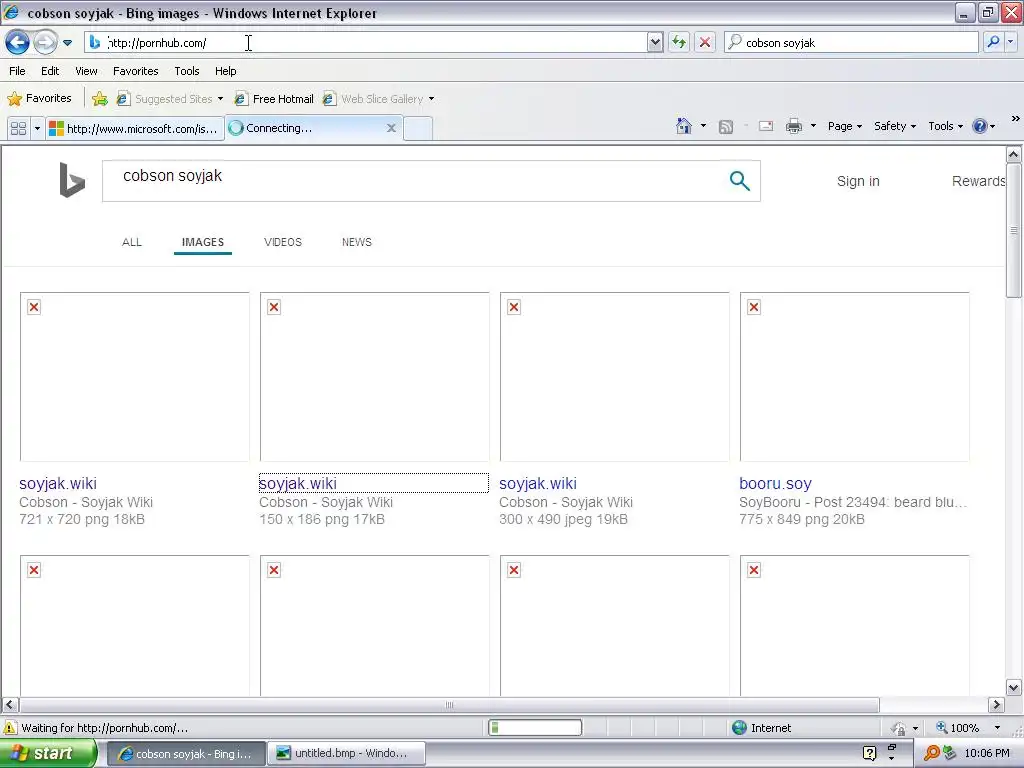Click the Windows Start button
Viewport: 1024px width, 768px height.
coord(48,753)
